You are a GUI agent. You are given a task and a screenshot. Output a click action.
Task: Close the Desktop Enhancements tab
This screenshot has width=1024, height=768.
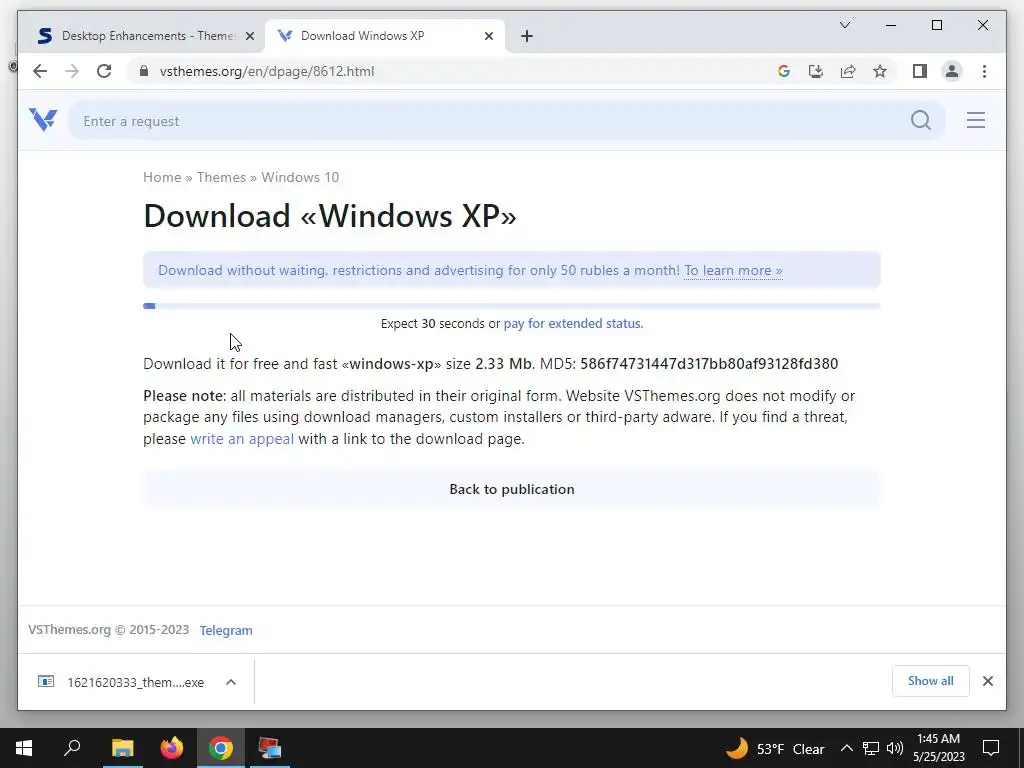(249, 36)
